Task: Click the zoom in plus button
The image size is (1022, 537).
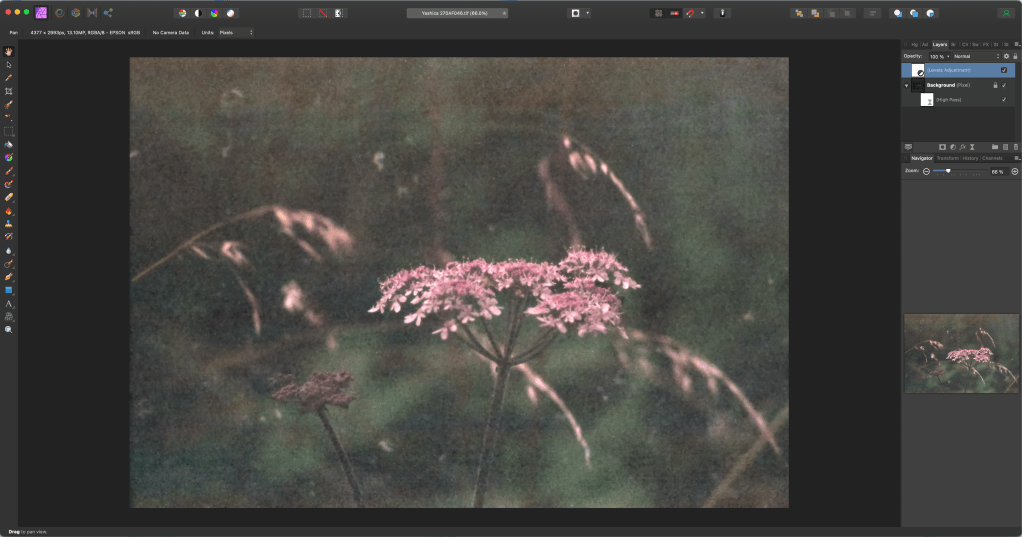Action: pyautogui.click(x=1015, y=172)
